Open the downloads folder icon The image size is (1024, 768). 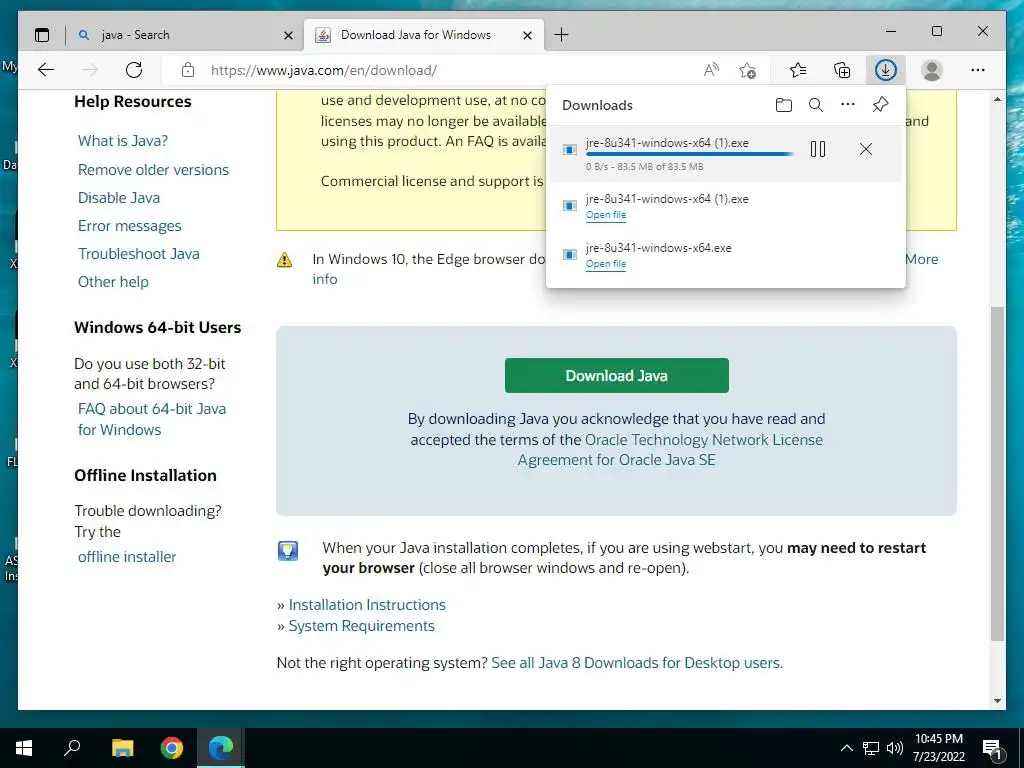pyautogui.click(x=784, y=105)
